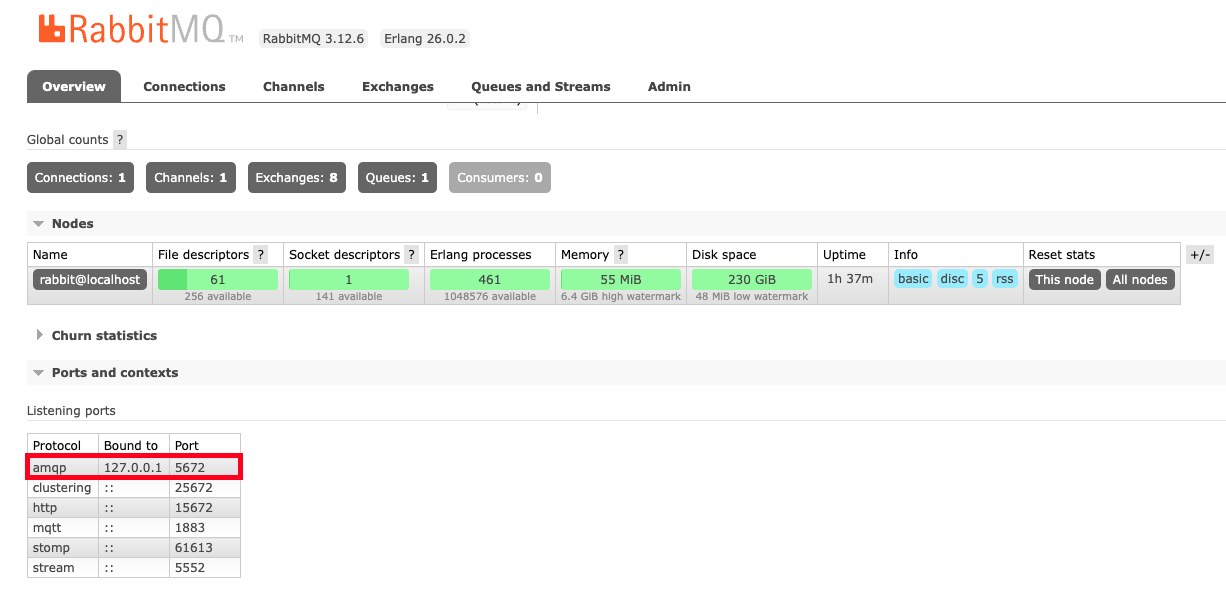Image resolution: width=1226 pixels, height=589 pixels.
Task: Click the rss info tag
Action: point(1005,279)
